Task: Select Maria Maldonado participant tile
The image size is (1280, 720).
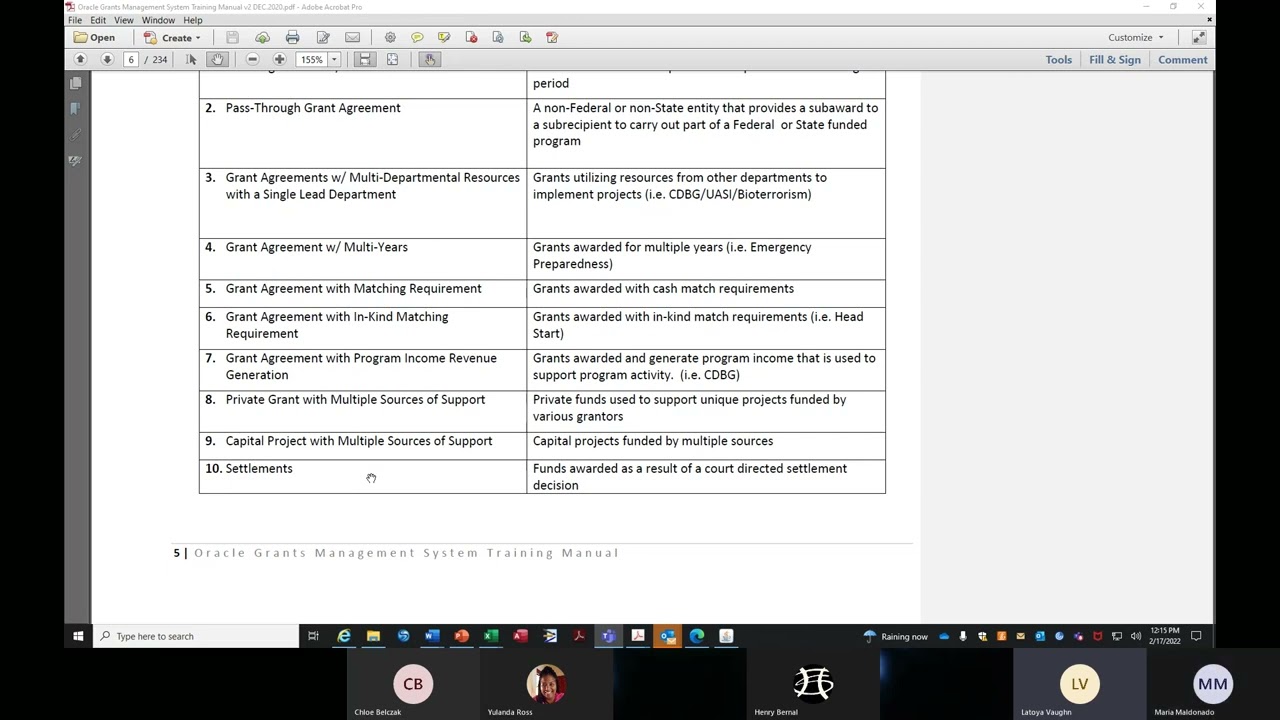Action: (1213, 685)
